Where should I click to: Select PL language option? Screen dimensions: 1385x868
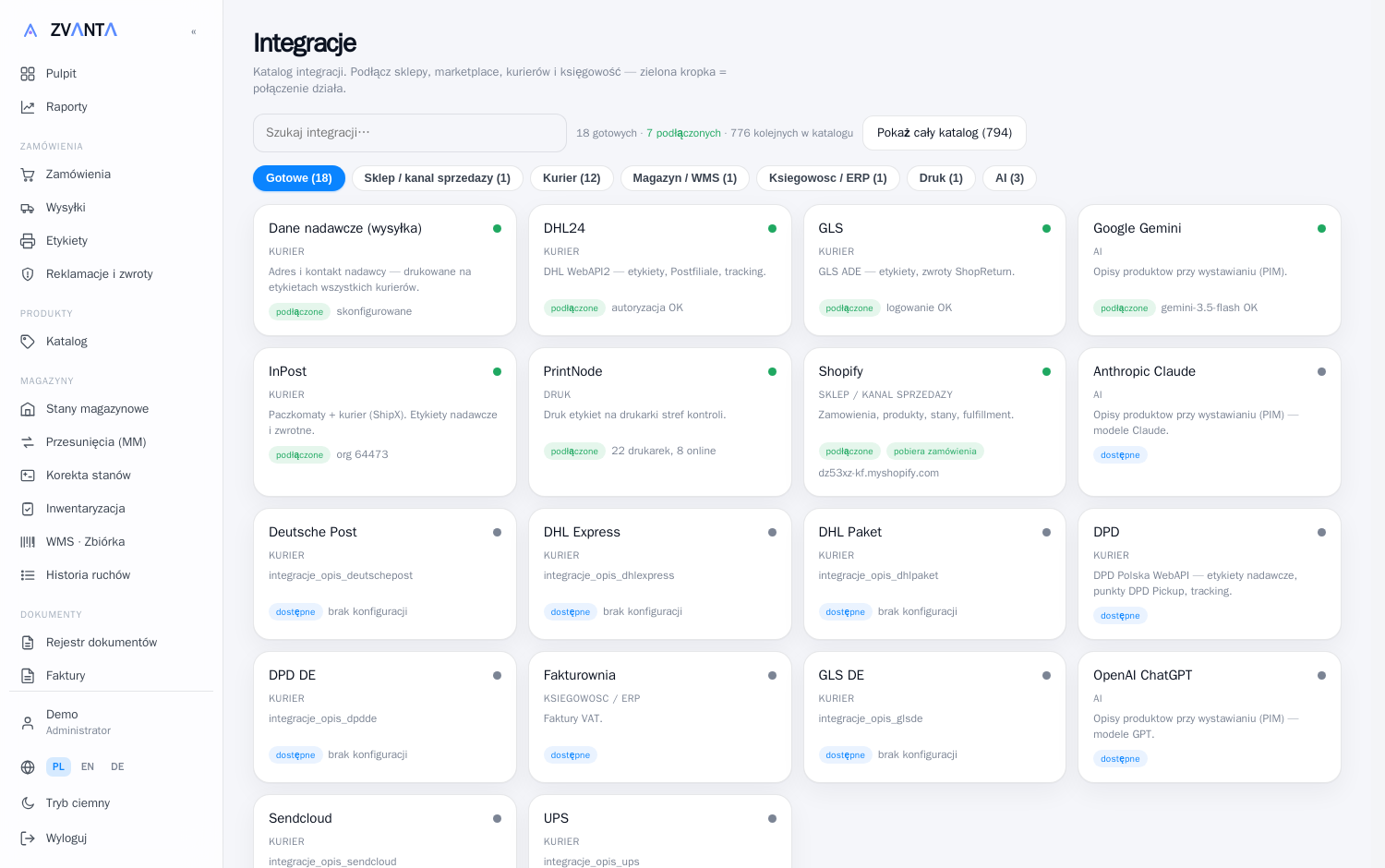tap(58, 766)
